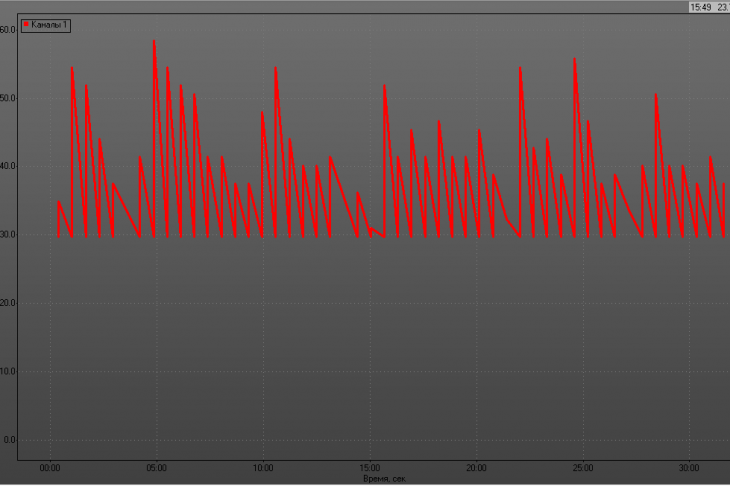The image size is (730, 486).
Task: Click the 10.0 y-axis label
Action: coord(7,371)
